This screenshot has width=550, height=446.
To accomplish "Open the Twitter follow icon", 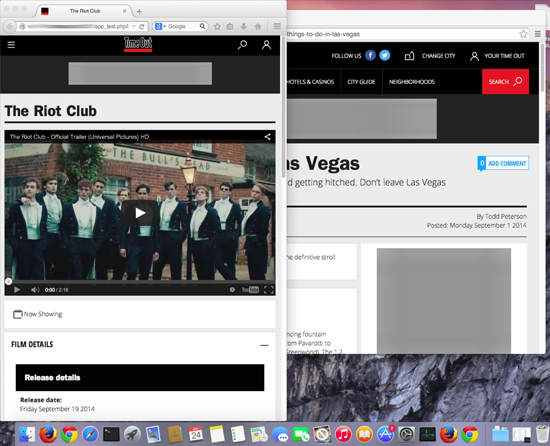I will 385,55.
